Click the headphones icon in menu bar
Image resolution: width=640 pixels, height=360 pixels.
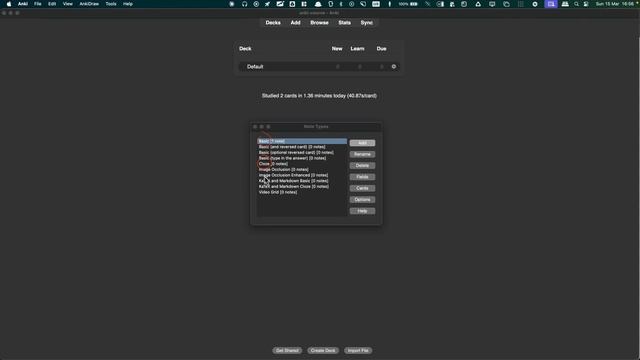244,4
